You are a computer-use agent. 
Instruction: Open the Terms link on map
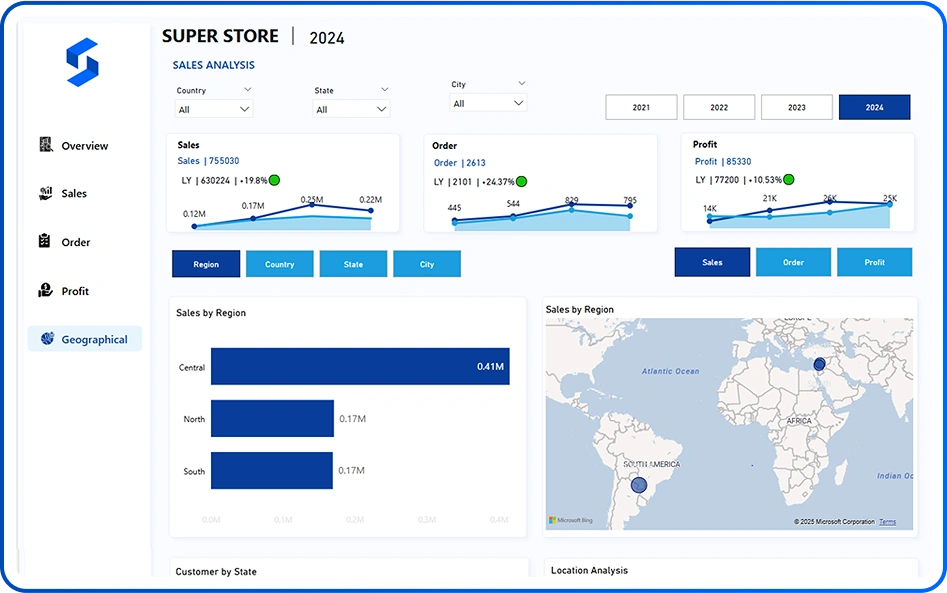click(x=887, y=522)
